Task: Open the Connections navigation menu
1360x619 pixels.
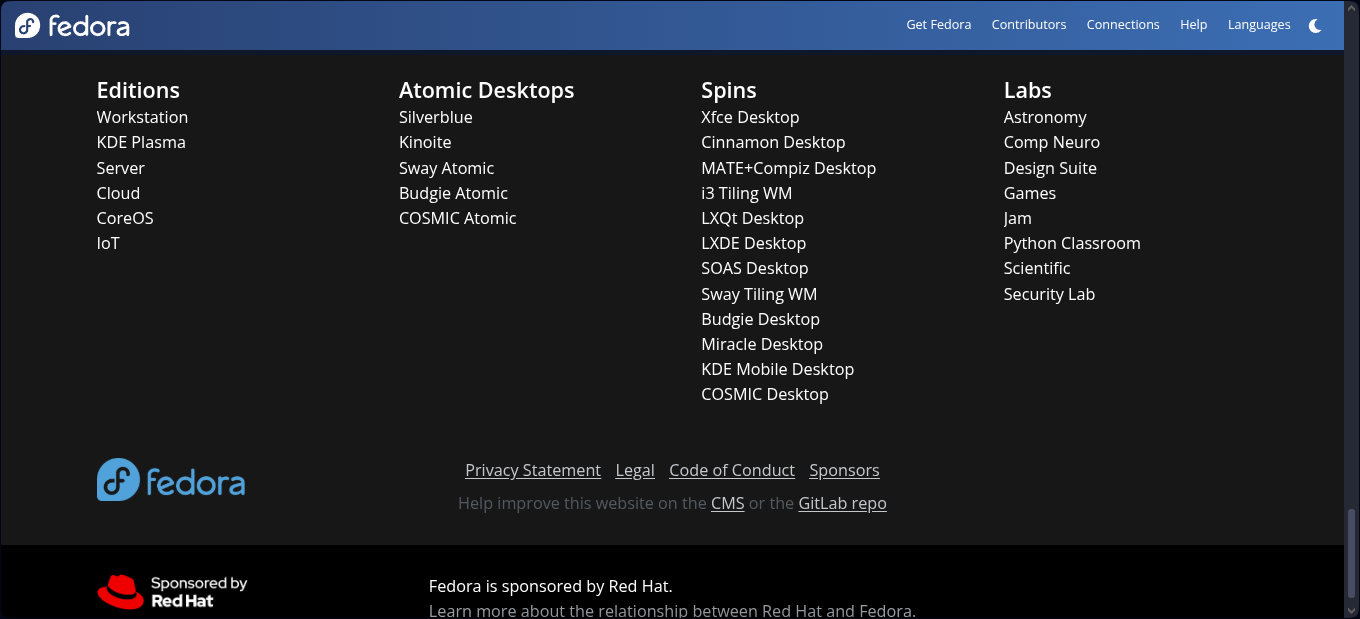Action: coord(1123,25)
